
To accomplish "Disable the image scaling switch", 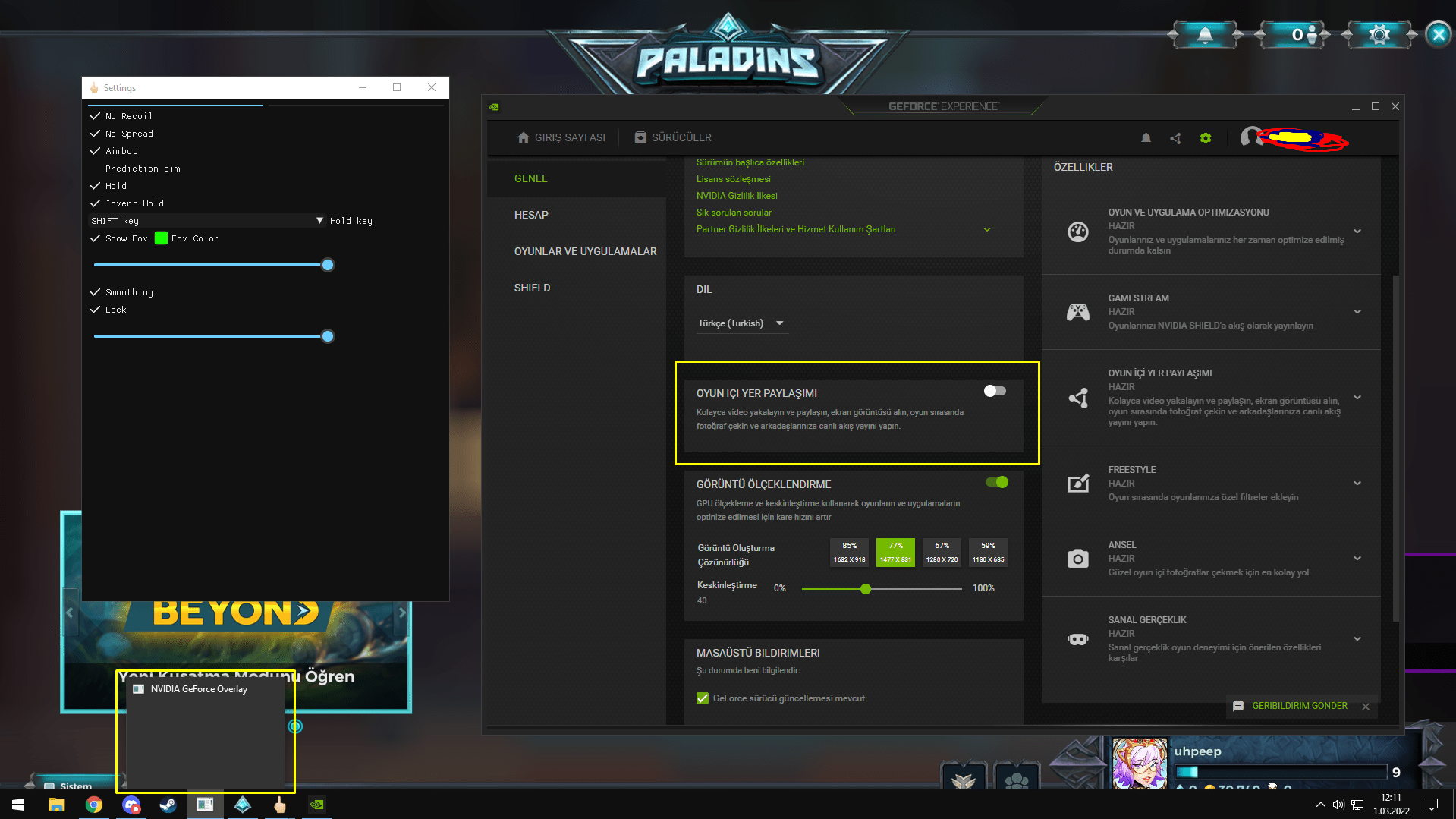I will (x=997, y=482).
